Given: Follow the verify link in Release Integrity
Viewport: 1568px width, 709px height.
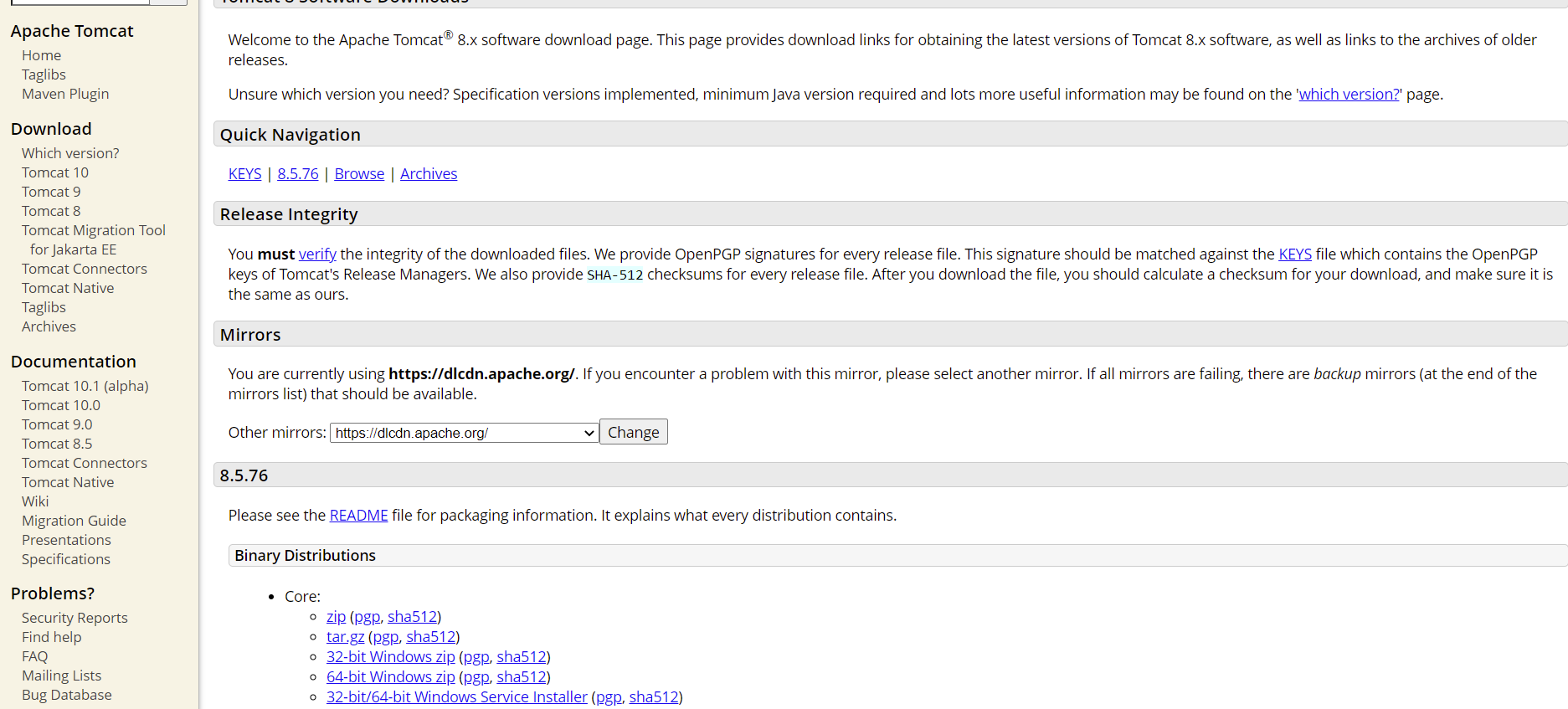Looking at the screenshot, I should pos(317,254).
